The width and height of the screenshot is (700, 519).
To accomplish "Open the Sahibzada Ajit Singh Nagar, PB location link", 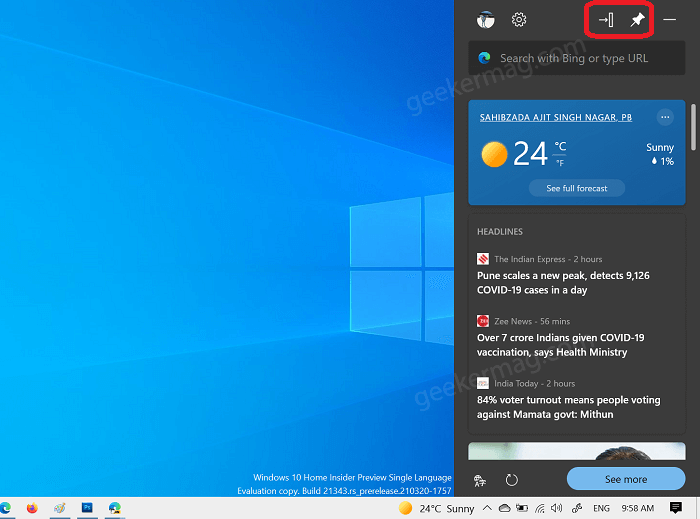I will [x=555, y=117].
